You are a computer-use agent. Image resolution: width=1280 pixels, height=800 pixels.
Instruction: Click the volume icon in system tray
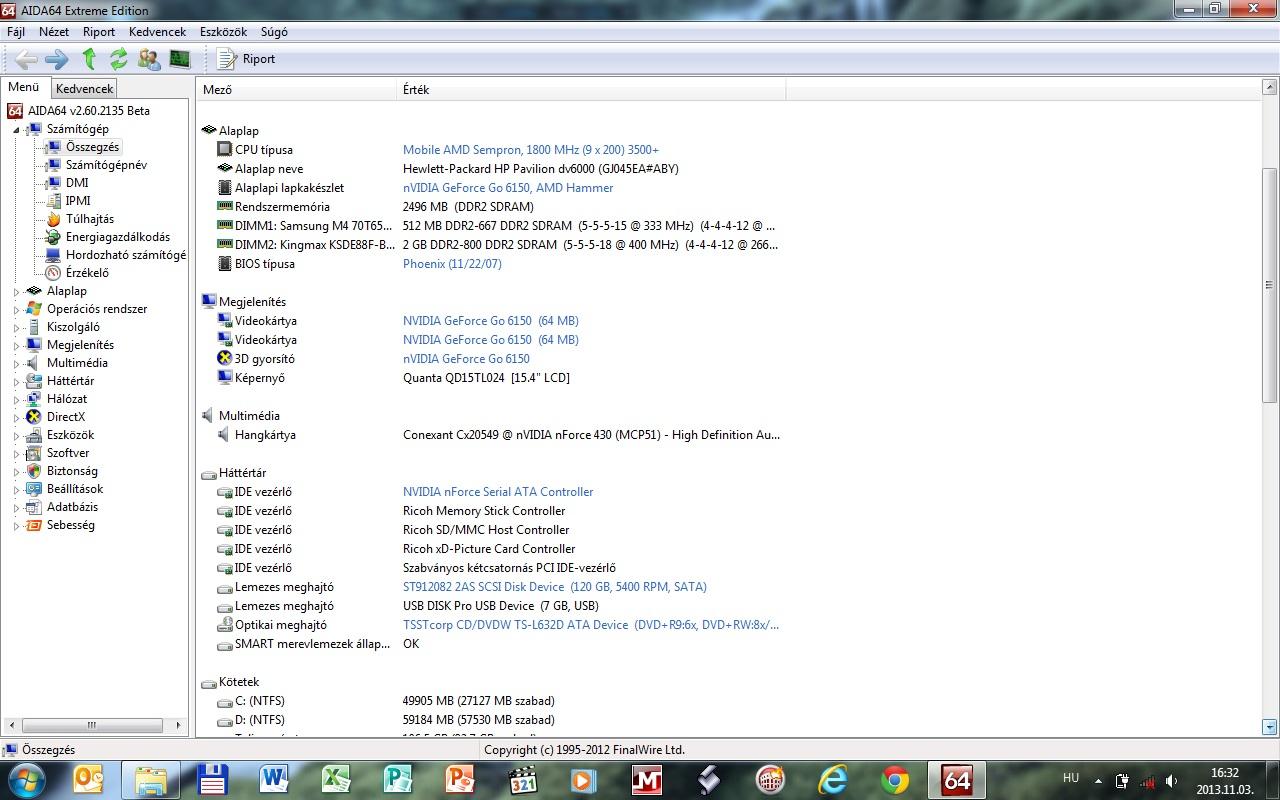pos(1171,781)
